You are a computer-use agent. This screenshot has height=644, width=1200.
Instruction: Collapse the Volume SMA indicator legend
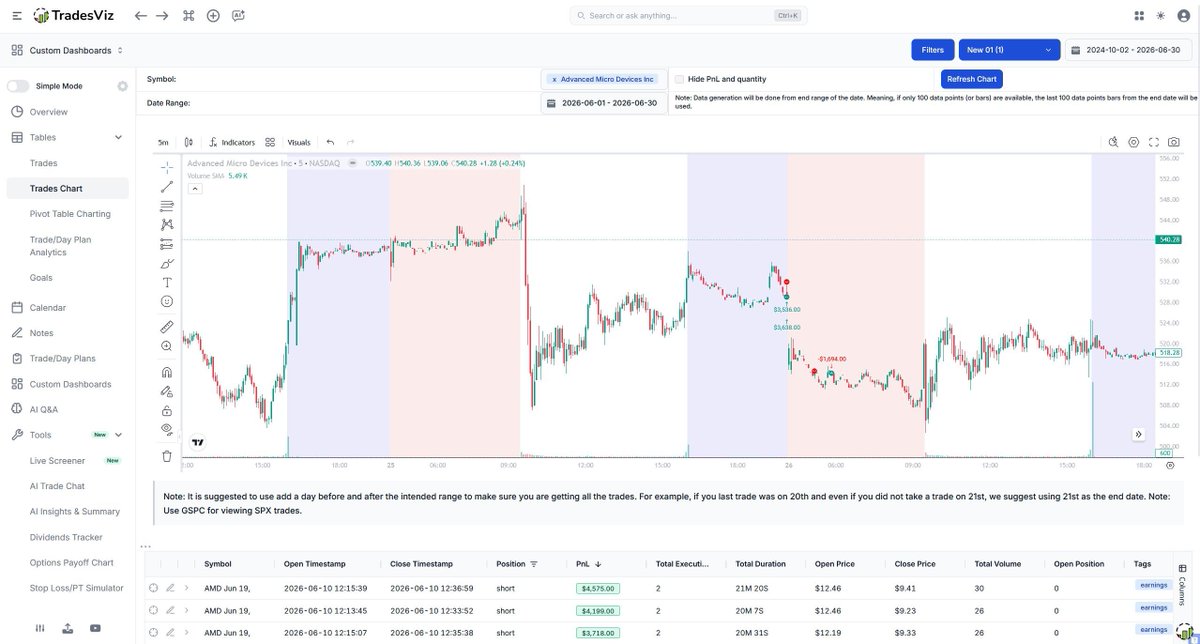(x=194, y=187)
